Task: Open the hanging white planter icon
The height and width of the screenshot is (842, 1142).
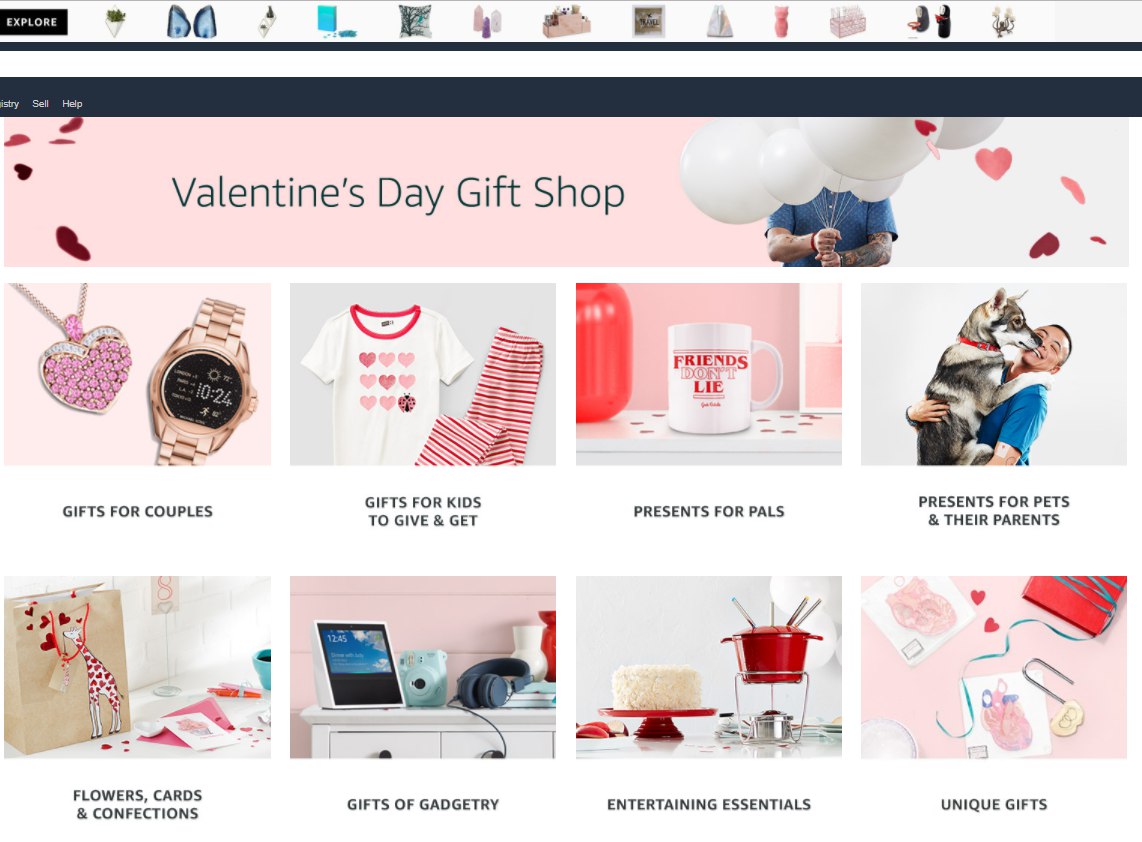Action: click(x=115, y=22)
